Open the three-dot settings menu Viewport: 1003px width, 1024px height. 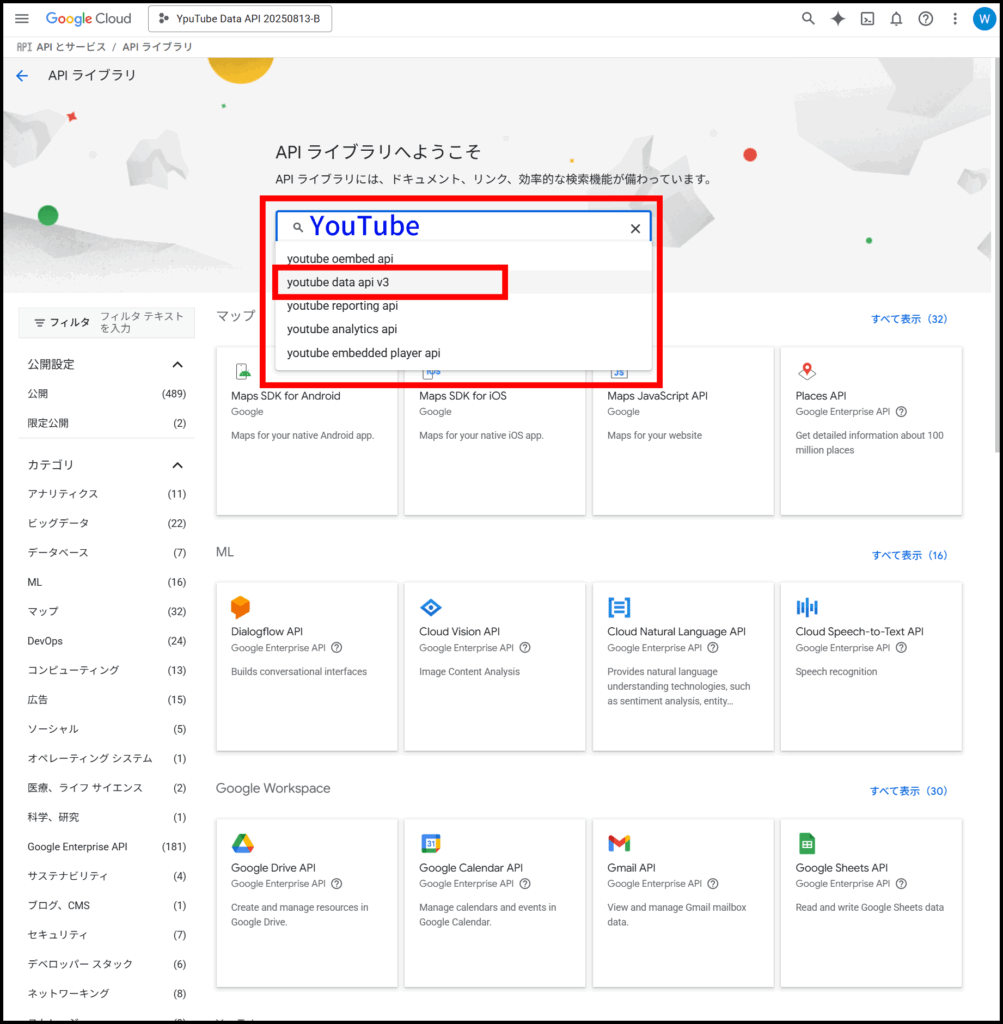(x=955, y=18)
